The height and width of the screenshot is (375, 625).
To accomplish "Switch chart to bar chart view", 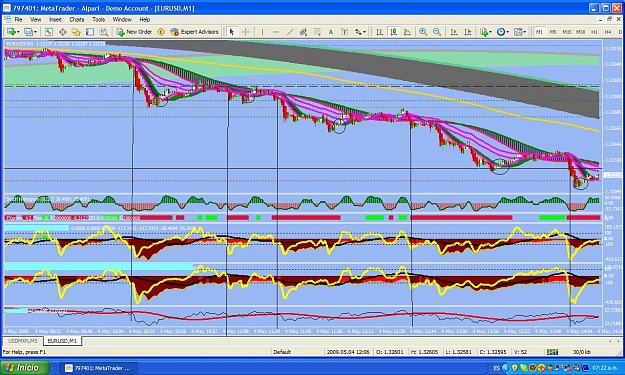I will tap(380, 32).
